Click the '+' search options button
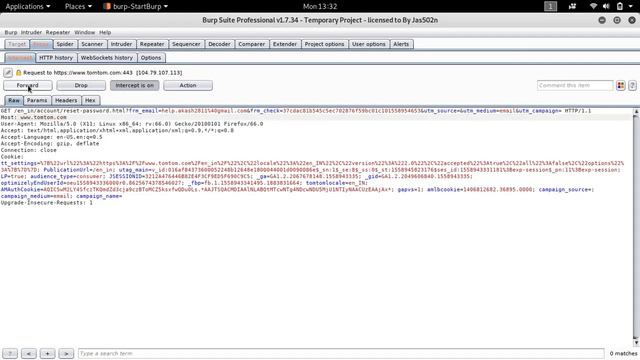 (47, 353)
